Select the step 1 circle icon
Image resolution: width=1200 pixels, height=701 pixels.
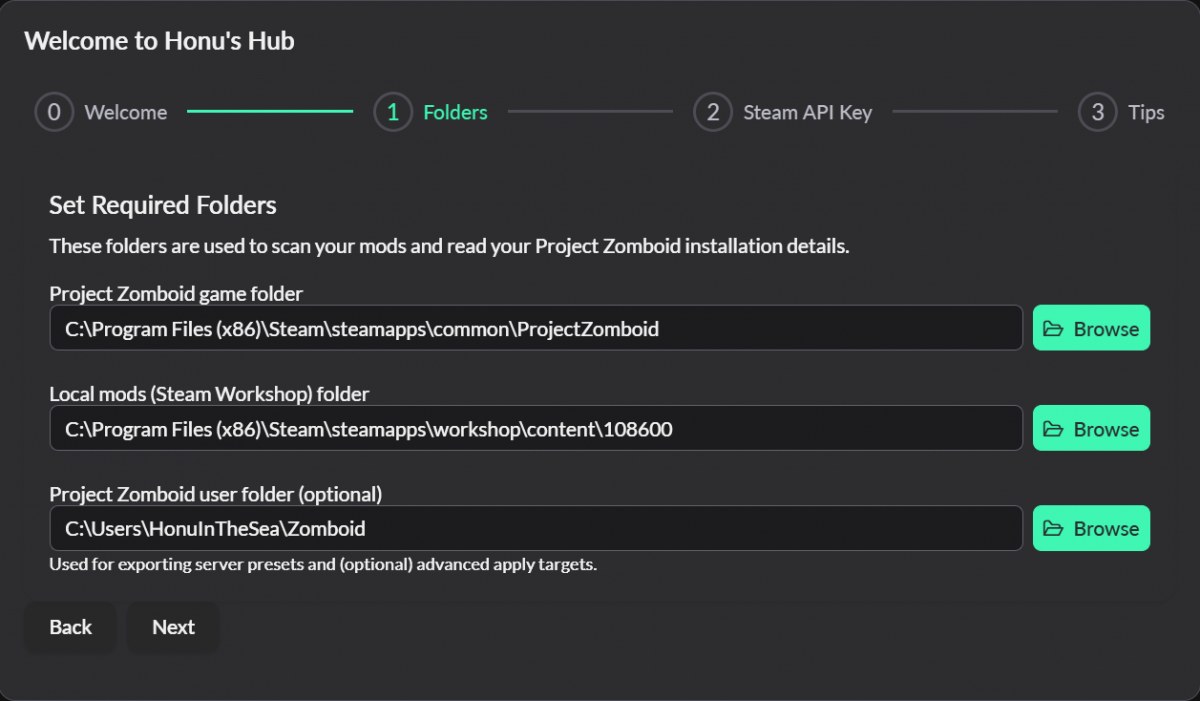point(393,113)
